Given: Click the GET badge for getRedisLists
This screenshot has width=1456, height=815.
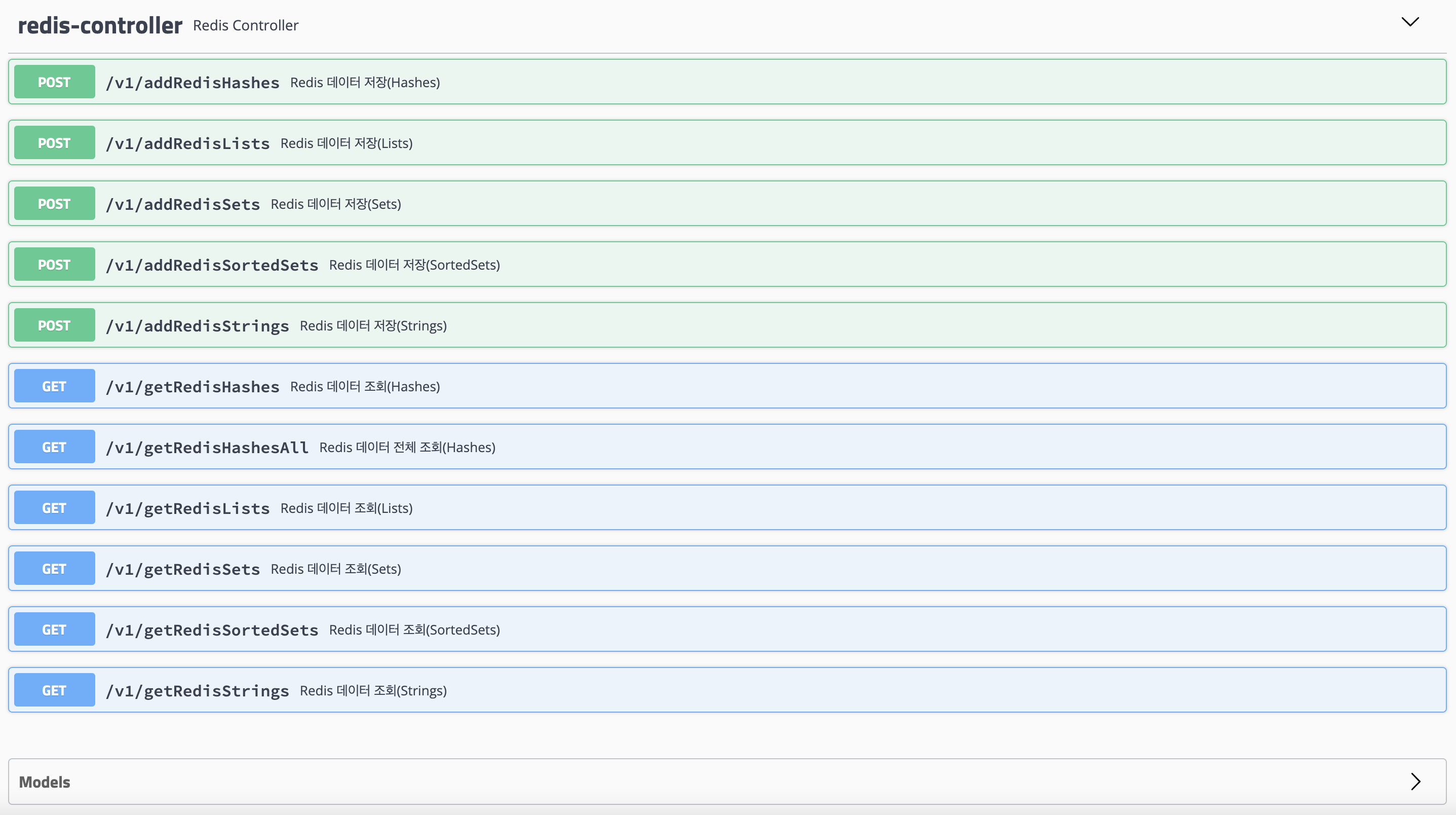Looking at the screenshot, I should coord(54,508).
